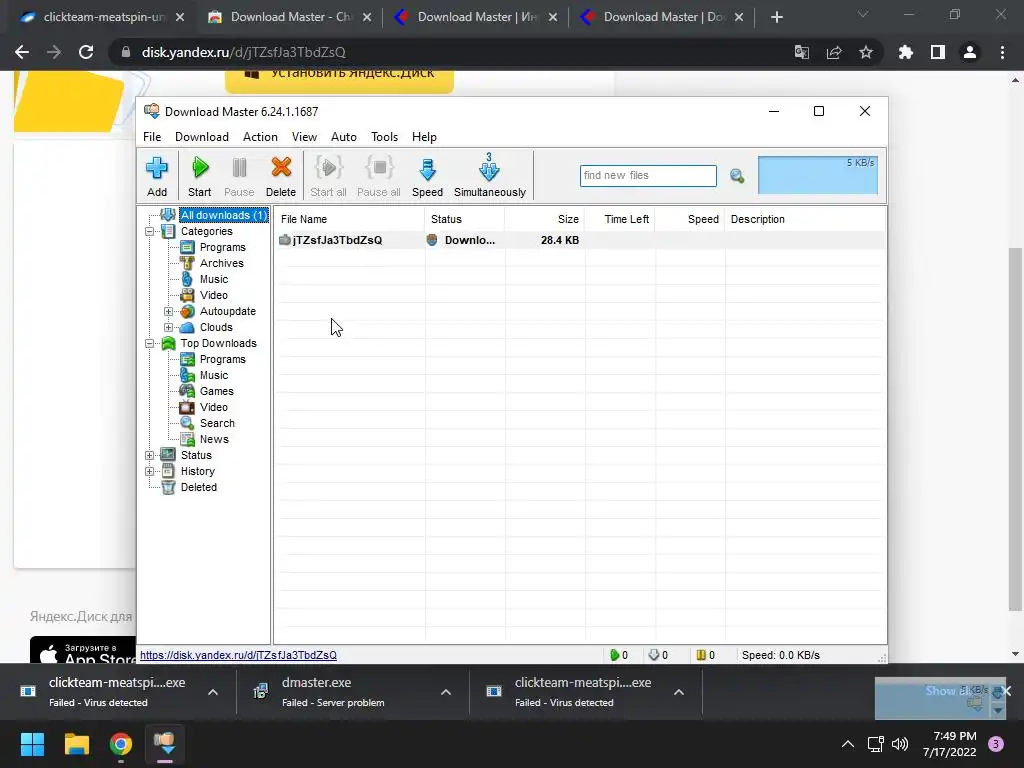This screenshot has height=768, width=1024.
Task: Select Games under Top Downloads
Action: [x=216, y=391]
